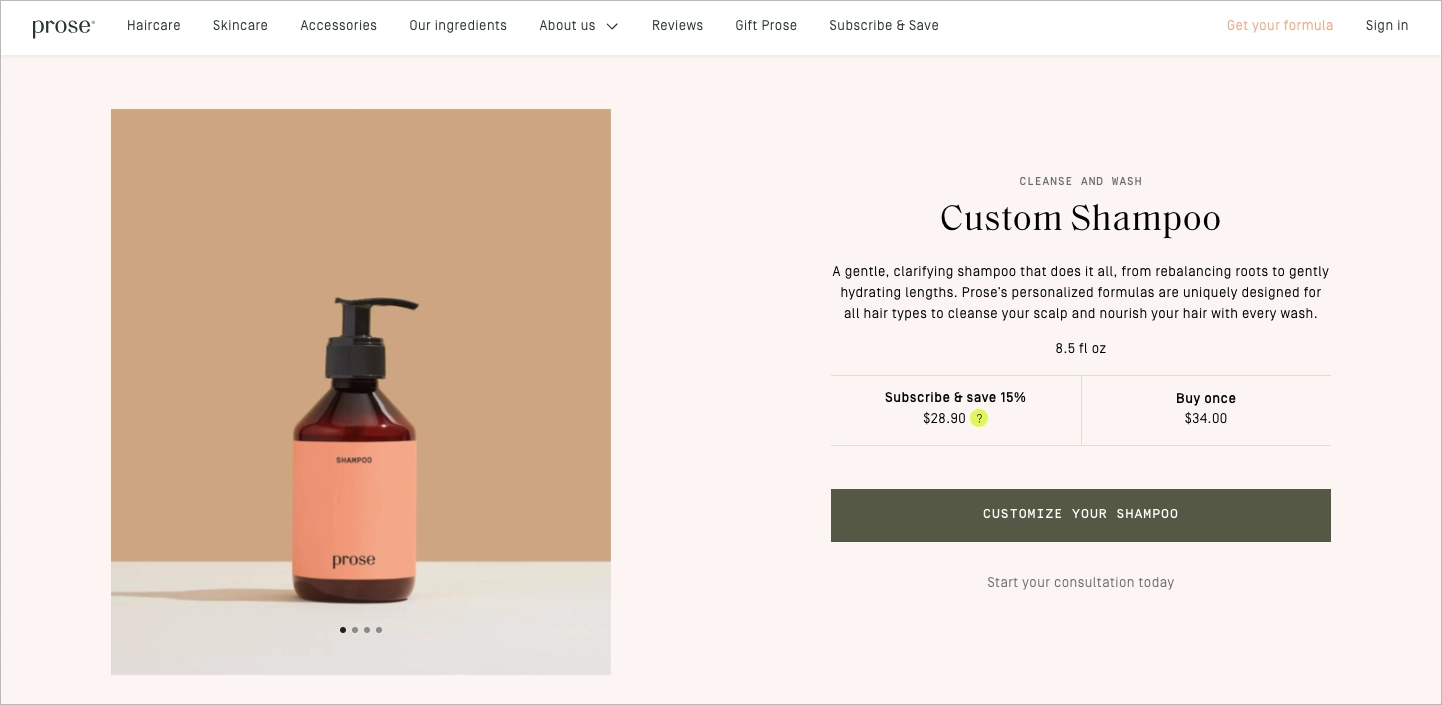The width and height of the screenshot is (1442, 705).
Task: Switch to the Buy once purchase option
Action: click(1205, 408)
